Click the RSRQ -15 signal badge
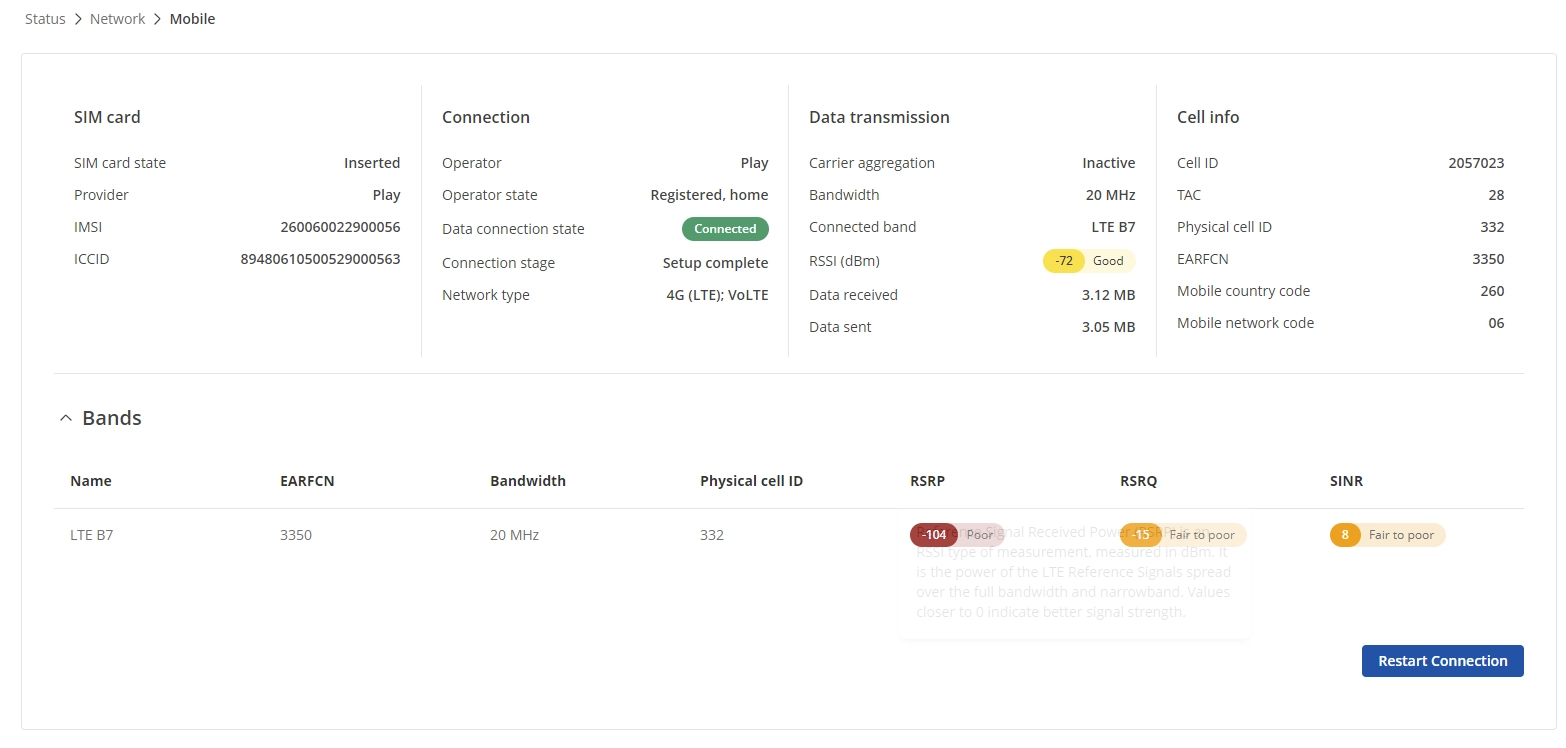Image resolution: width=1566 pixels, height=748 pixels. pos(1182,535)
